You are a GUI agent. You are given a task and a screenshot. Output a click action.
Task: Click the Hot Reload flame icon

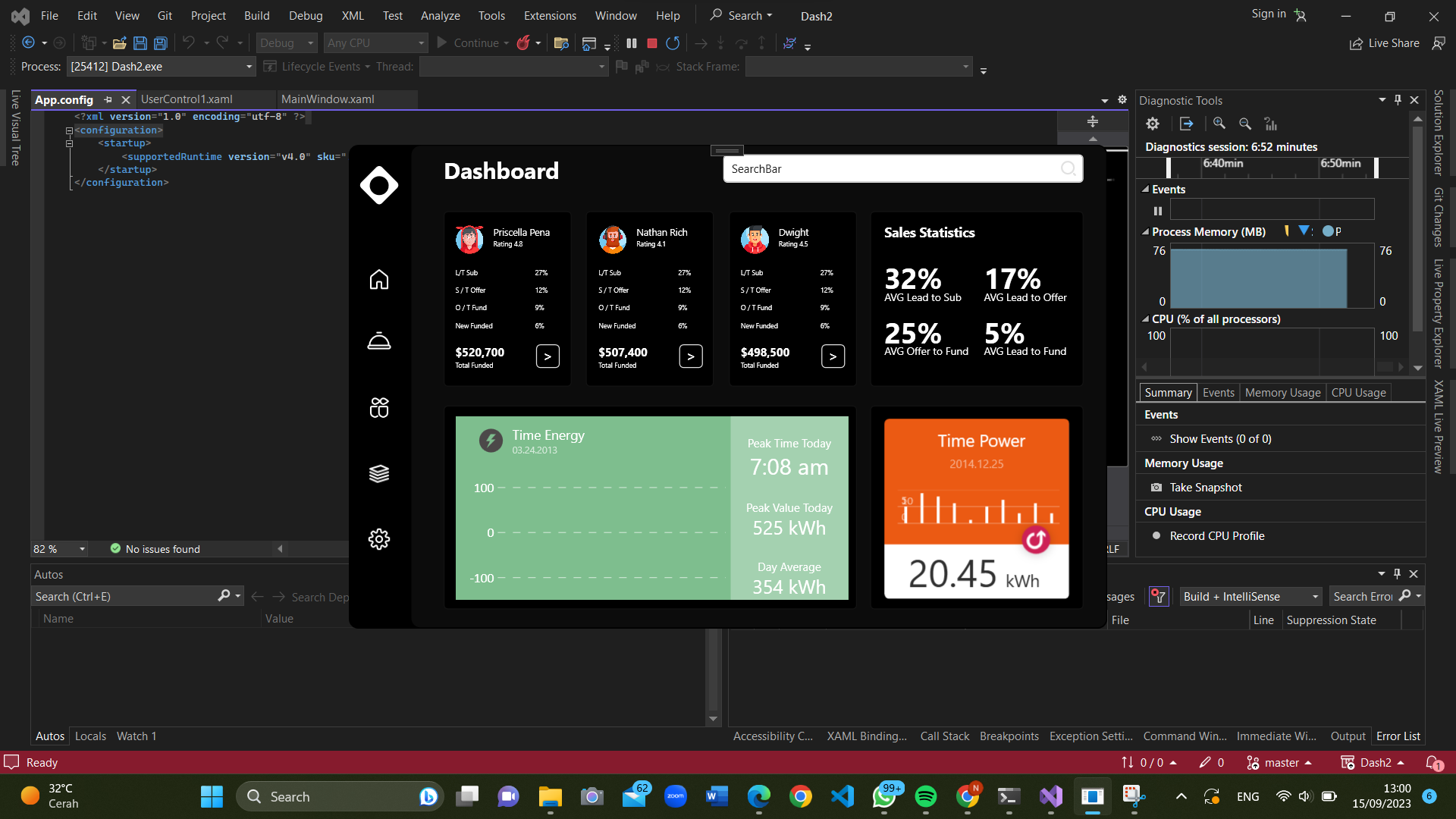(x=524, y=43)
